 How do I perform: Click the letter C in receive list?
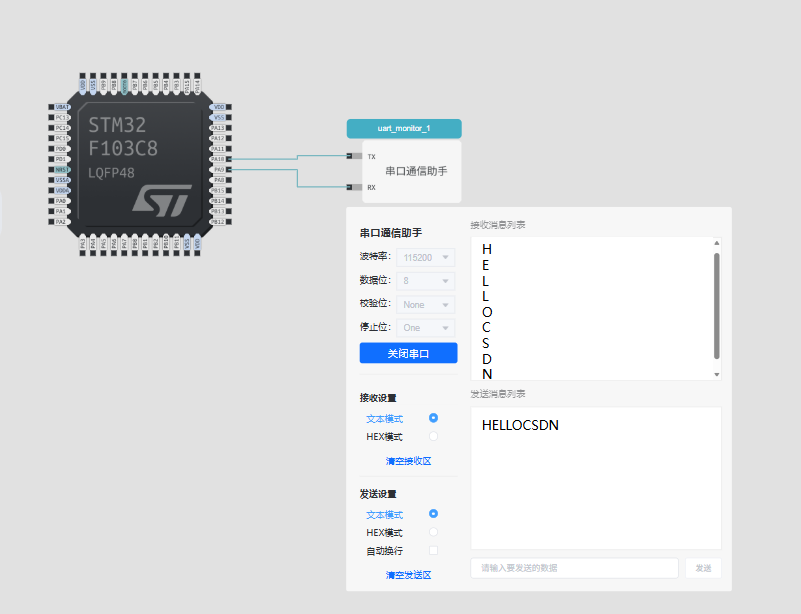click(486, 327)
